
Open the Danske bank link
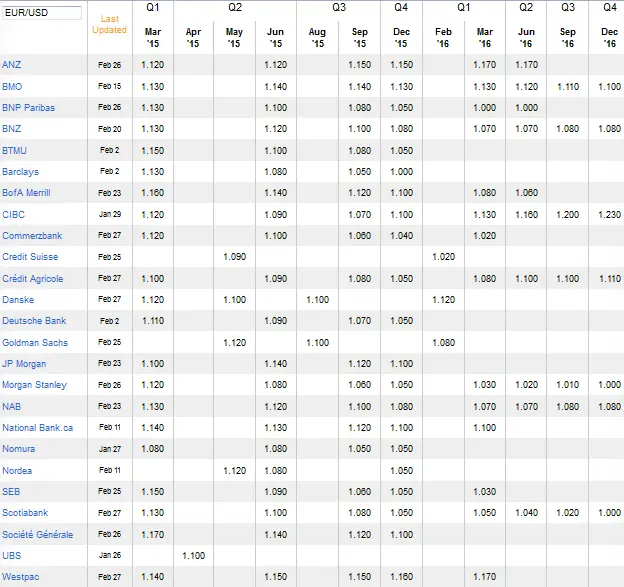(18, 300)
